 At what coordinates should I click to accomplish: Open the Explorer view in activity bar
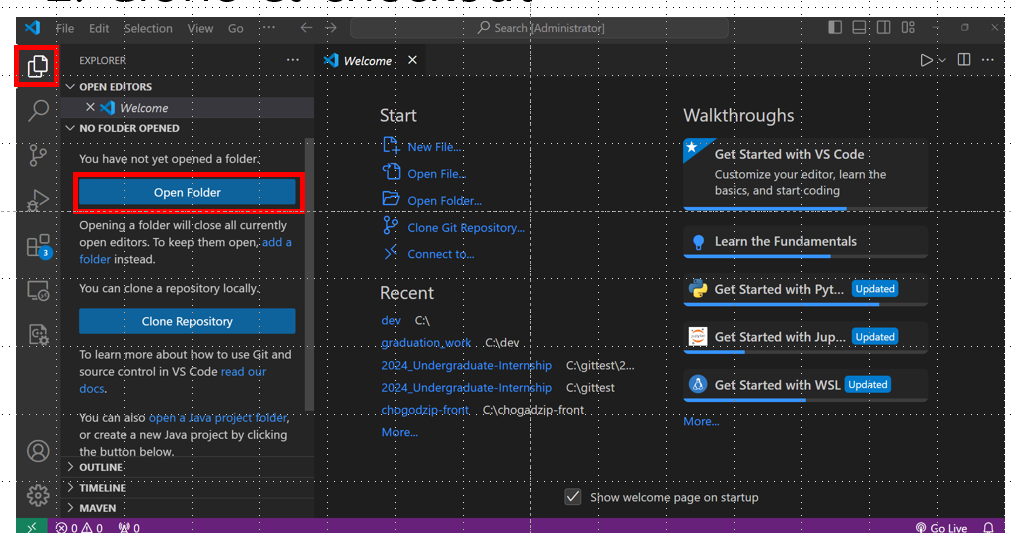pos(37,66)
